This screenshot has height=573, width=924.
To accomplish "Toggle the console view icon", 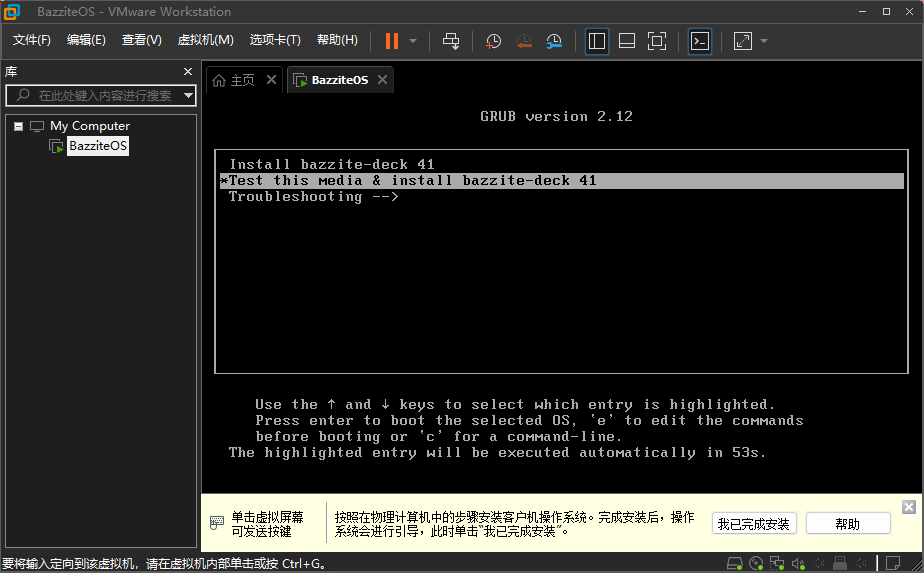I will coord(699,41).
